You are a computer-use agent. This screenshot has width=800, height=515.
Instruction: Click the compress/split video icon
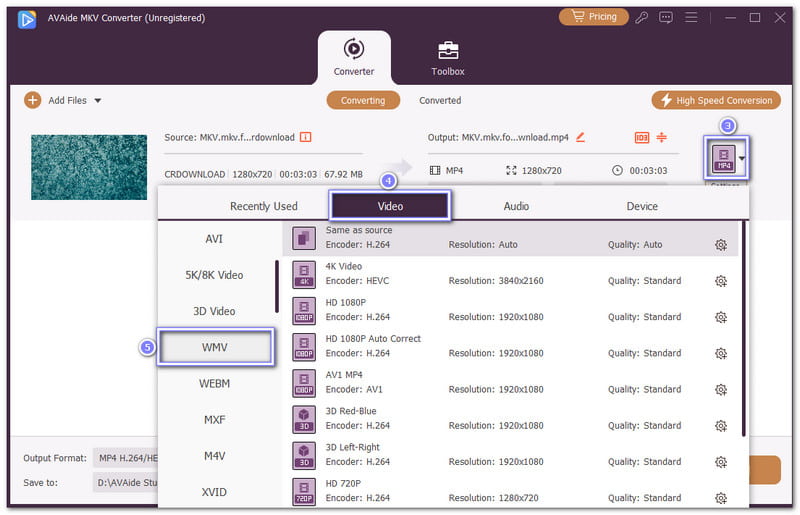[661, 137]
